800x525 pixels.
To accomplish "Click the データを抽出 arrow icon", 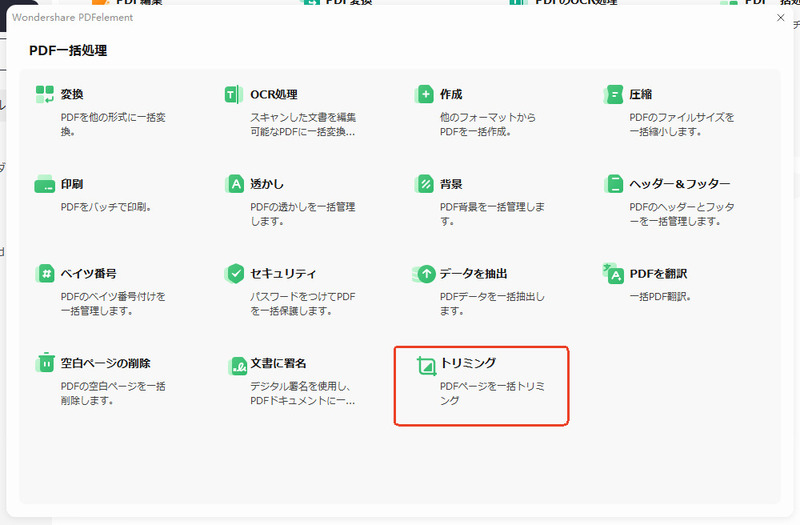I will click(x=424, y=274).
